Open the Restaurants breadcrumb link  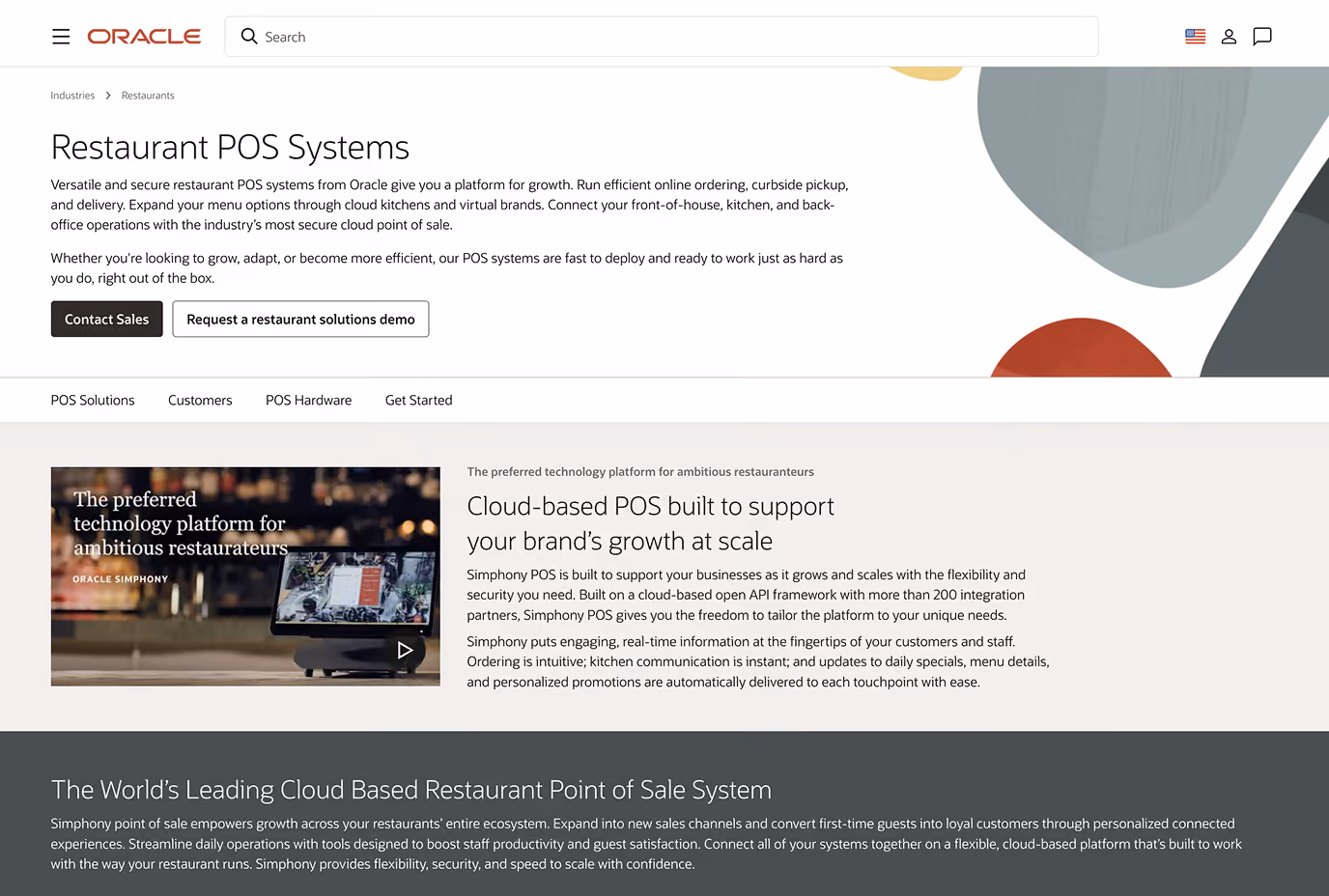point(148,96)
